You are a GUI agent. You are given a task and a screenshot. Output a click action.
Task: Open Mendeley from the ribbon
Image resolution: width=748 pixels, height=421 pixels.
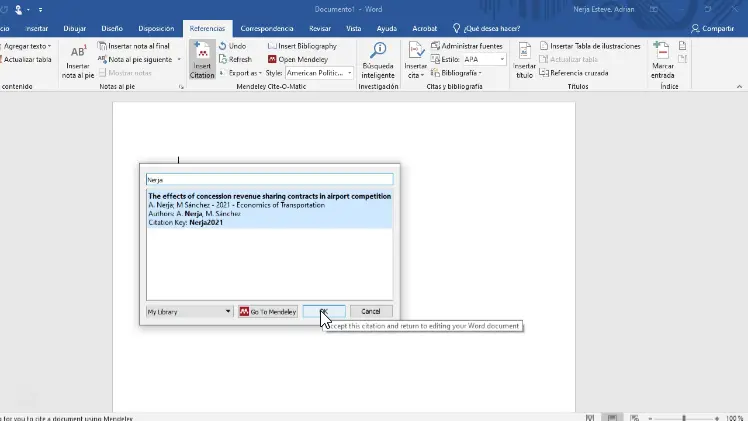[298, 60]
